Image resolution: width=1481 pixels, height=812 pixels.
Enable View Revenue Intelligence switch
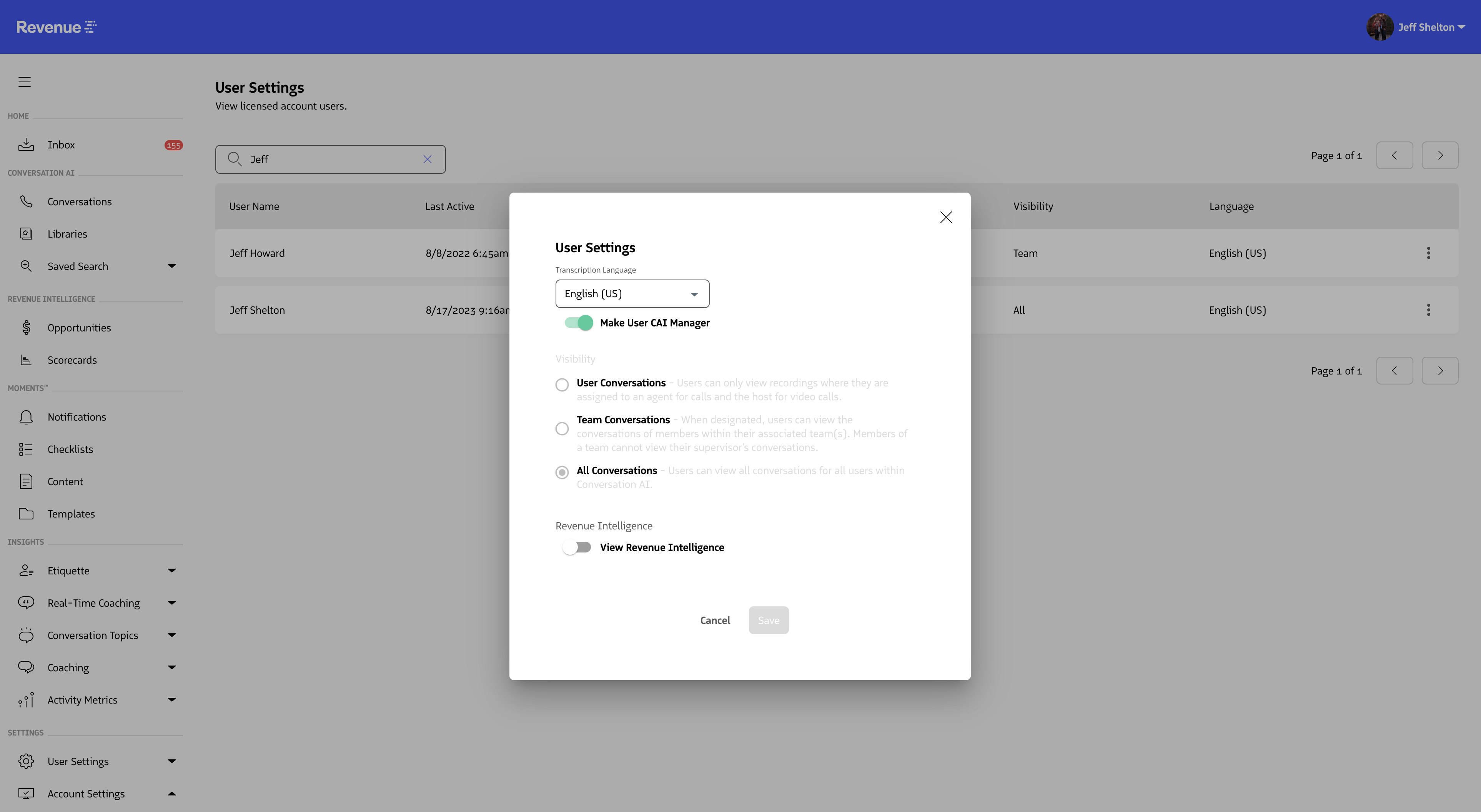577,547
